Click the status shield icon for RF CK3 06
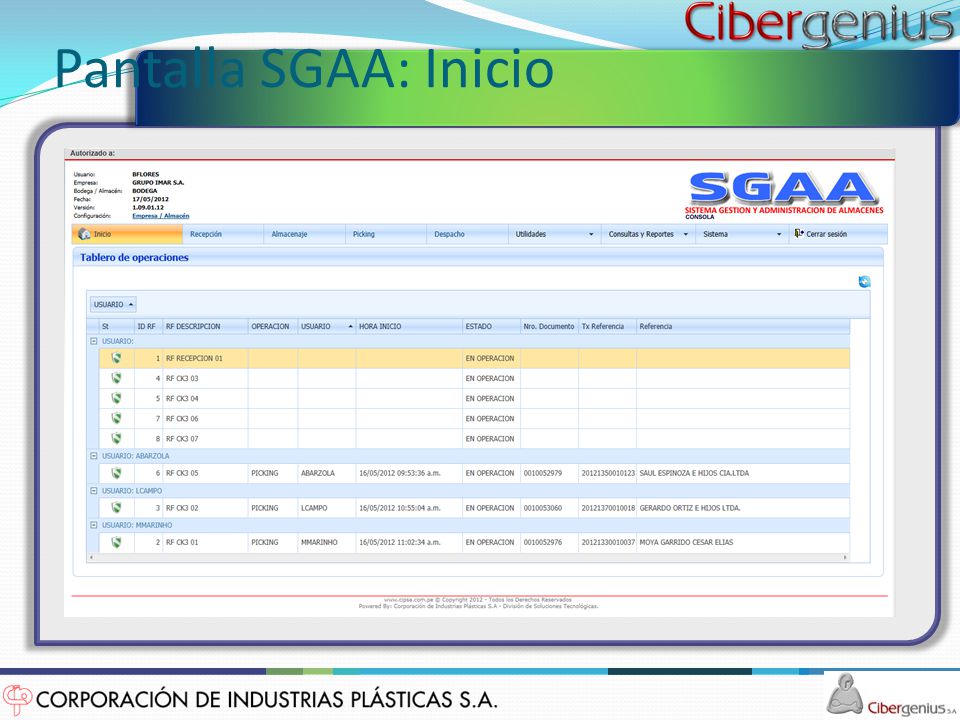 (116, 419)
